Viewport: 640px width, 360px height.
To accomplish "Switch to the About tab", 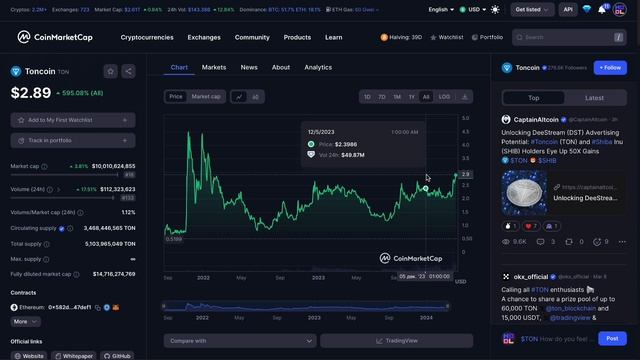I will (281, 67).
